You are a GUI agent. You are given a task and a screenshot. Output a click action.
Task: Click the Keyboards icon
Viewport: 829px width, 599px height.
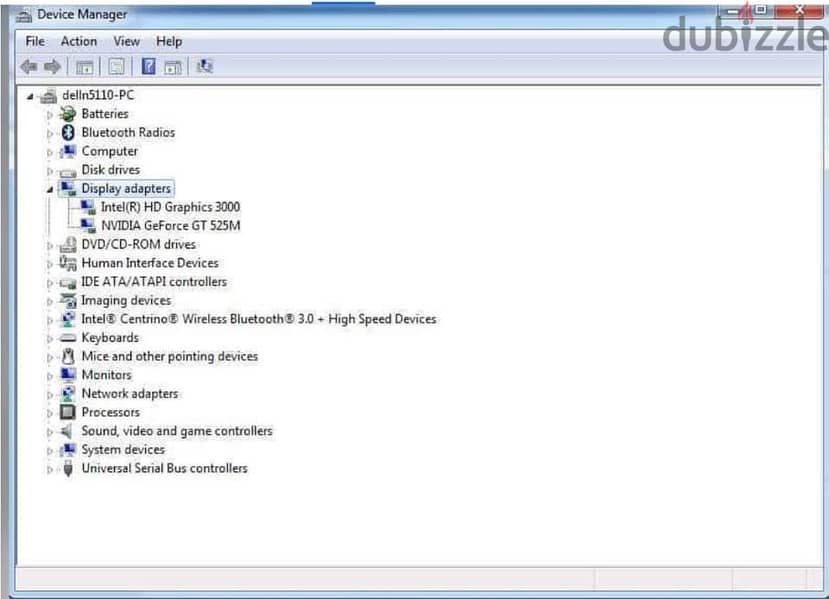click(68, 338)
